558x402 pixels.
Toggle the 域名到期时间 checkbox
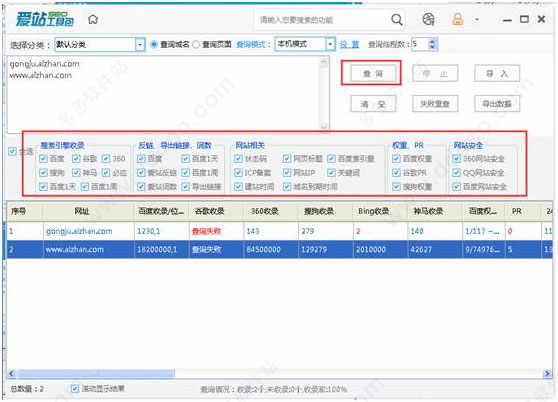point(287,186)
